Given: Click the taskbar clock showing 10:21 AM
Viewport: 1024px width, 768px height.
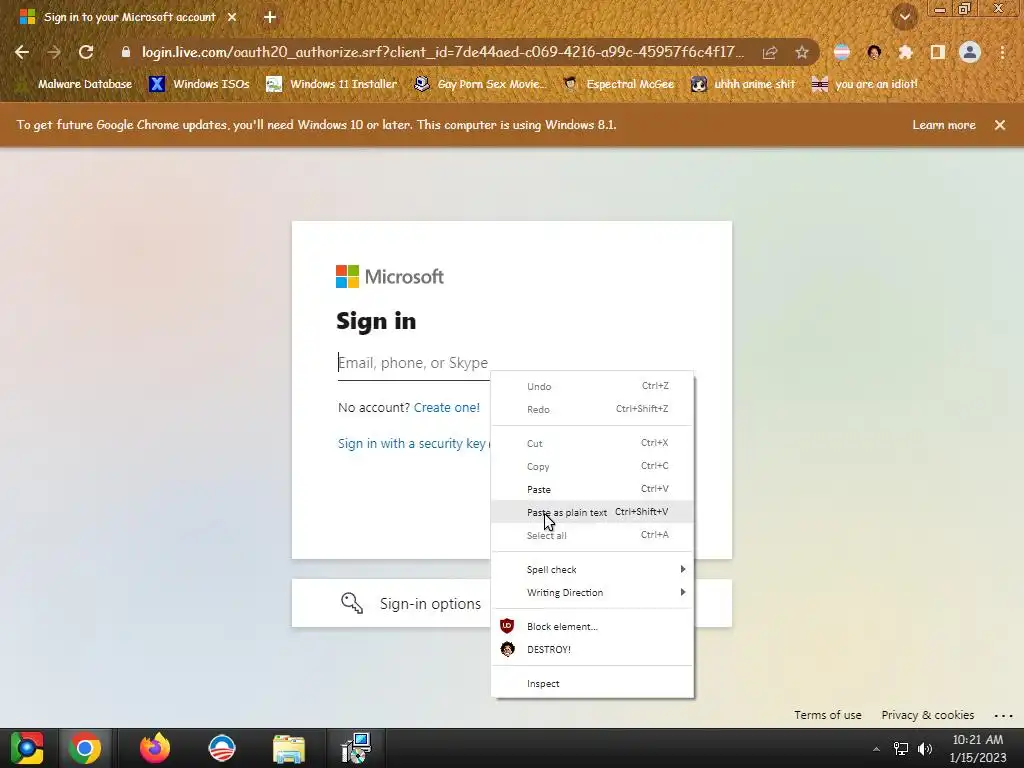Looking at the screenshot, I should click(x=978, y=748).
